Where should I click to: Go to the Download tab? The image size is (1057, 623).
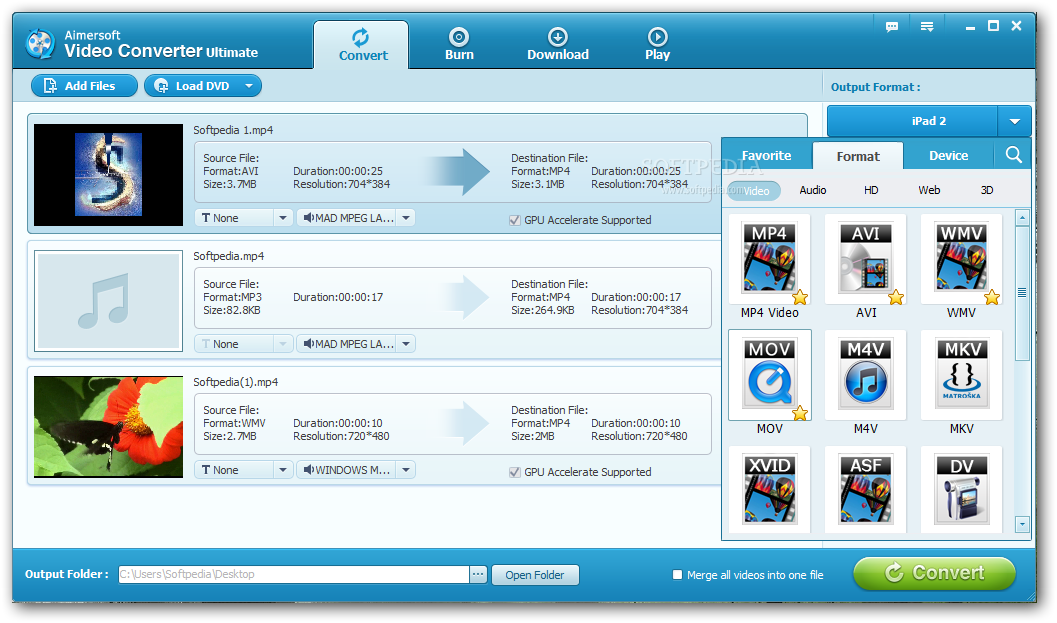[557, 45]
